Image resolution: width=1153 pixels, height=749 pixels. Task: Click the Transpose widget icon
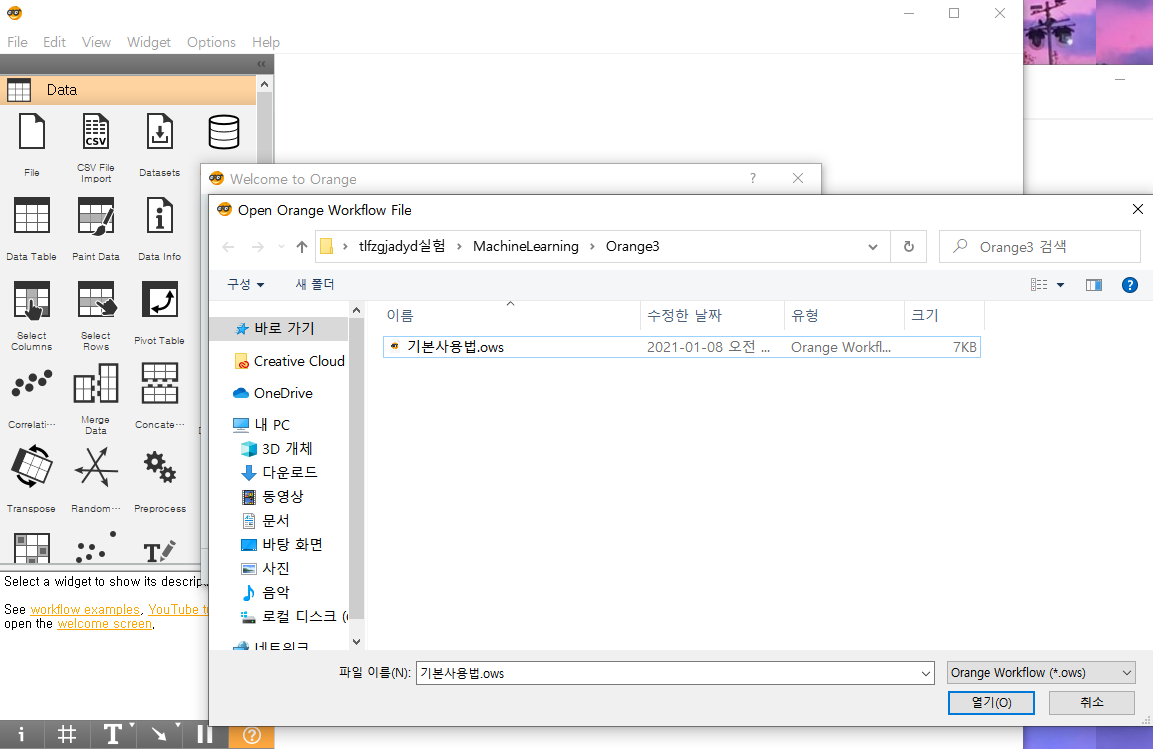point(31,467)
